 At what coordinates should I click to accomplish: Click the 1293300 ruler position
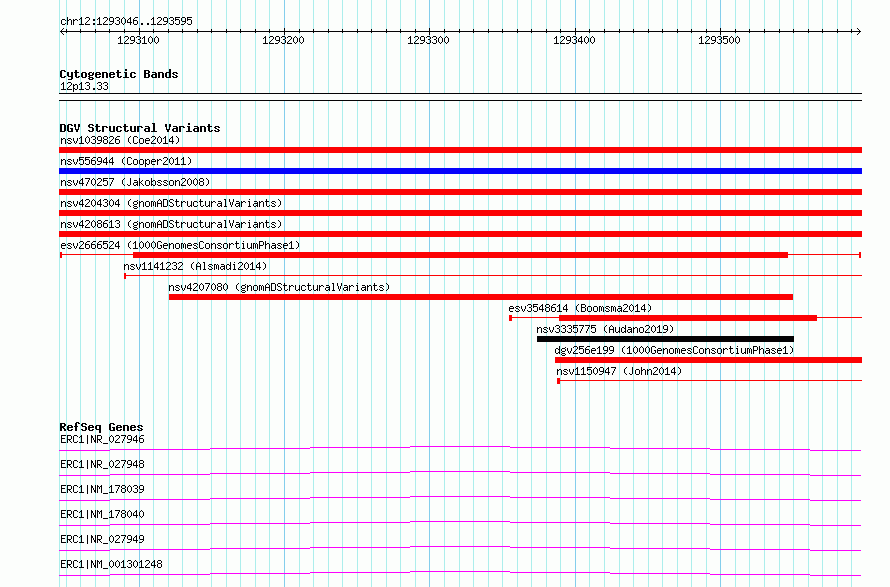(x=428, y=40)
